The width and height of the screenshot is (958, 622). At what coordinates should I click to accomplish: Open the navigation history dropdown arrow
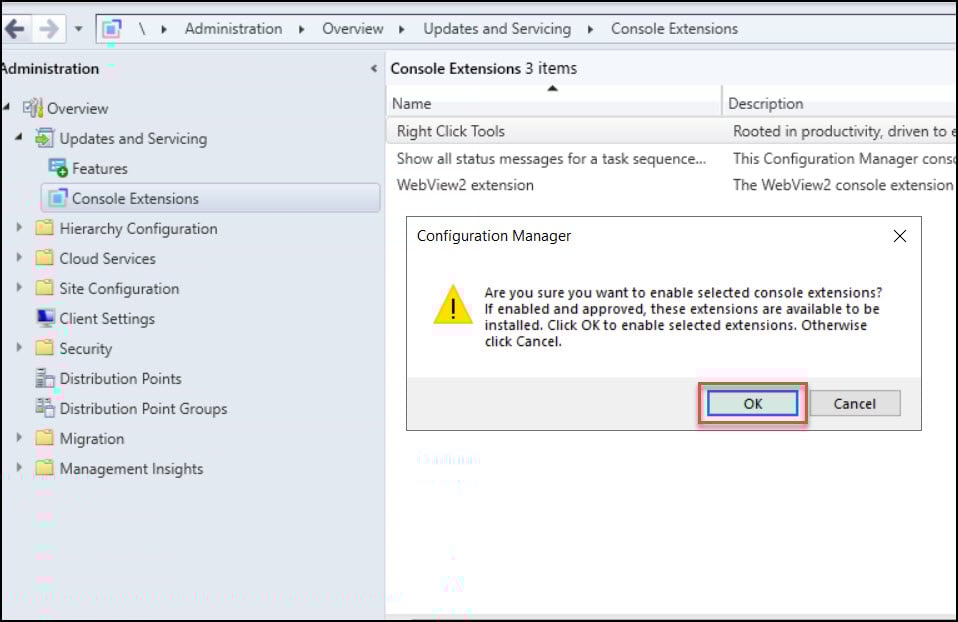click(x=78, y=29)
